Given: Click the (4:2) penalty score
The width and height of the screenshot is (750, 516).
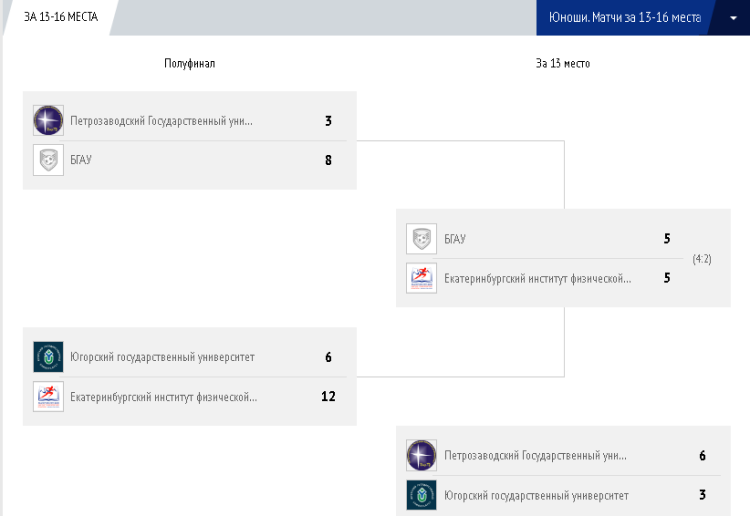Looking at the screenshot, I should 702,259.
